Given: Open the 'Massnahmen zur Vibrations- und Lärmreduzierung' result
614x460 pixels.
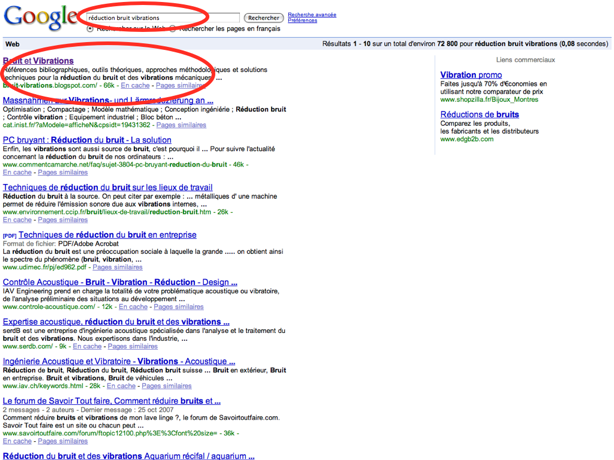Looking at the screenshot, I should [108, 100].
